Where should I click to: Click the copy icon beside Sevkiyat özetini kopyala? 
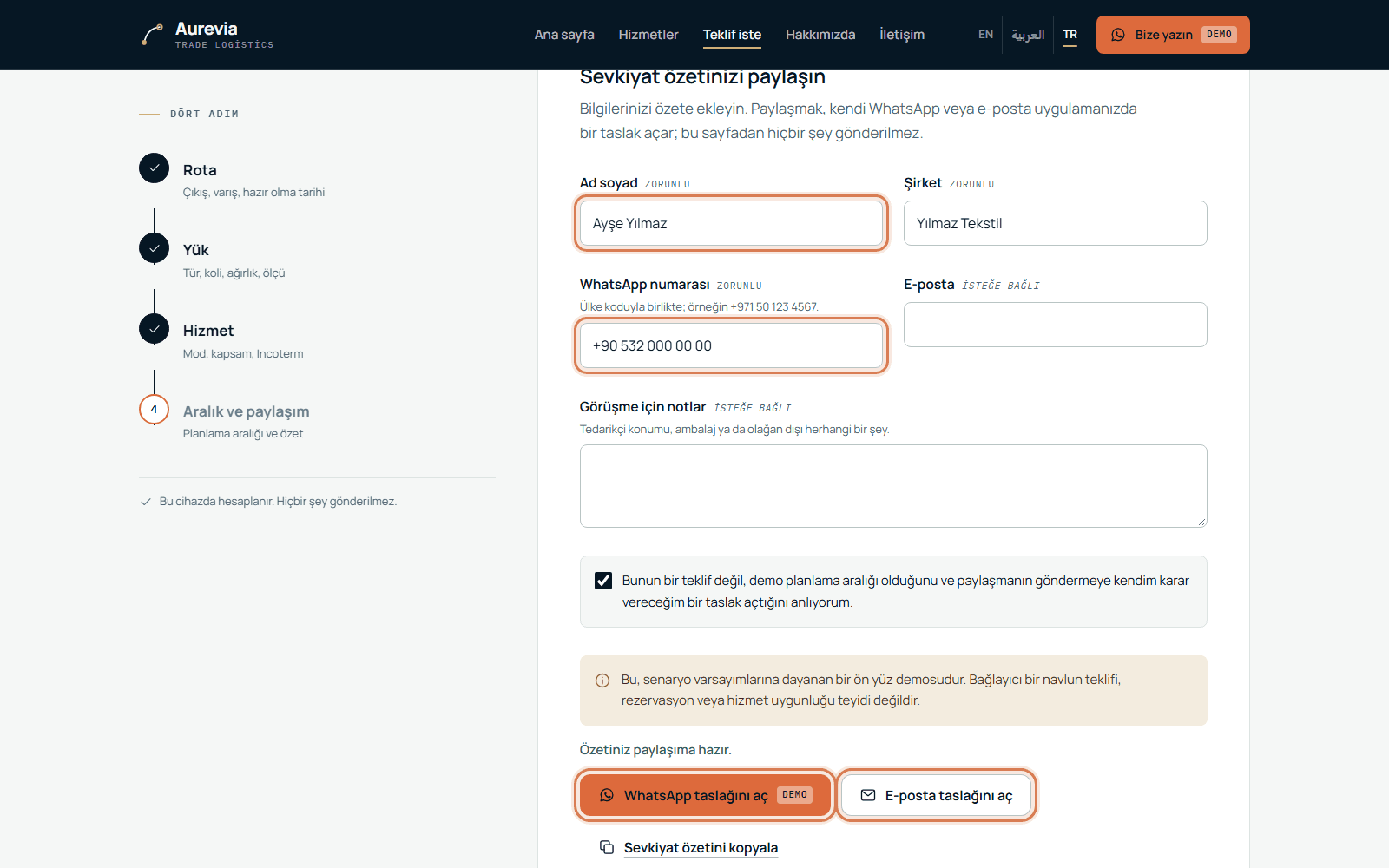tap(607, 847)
